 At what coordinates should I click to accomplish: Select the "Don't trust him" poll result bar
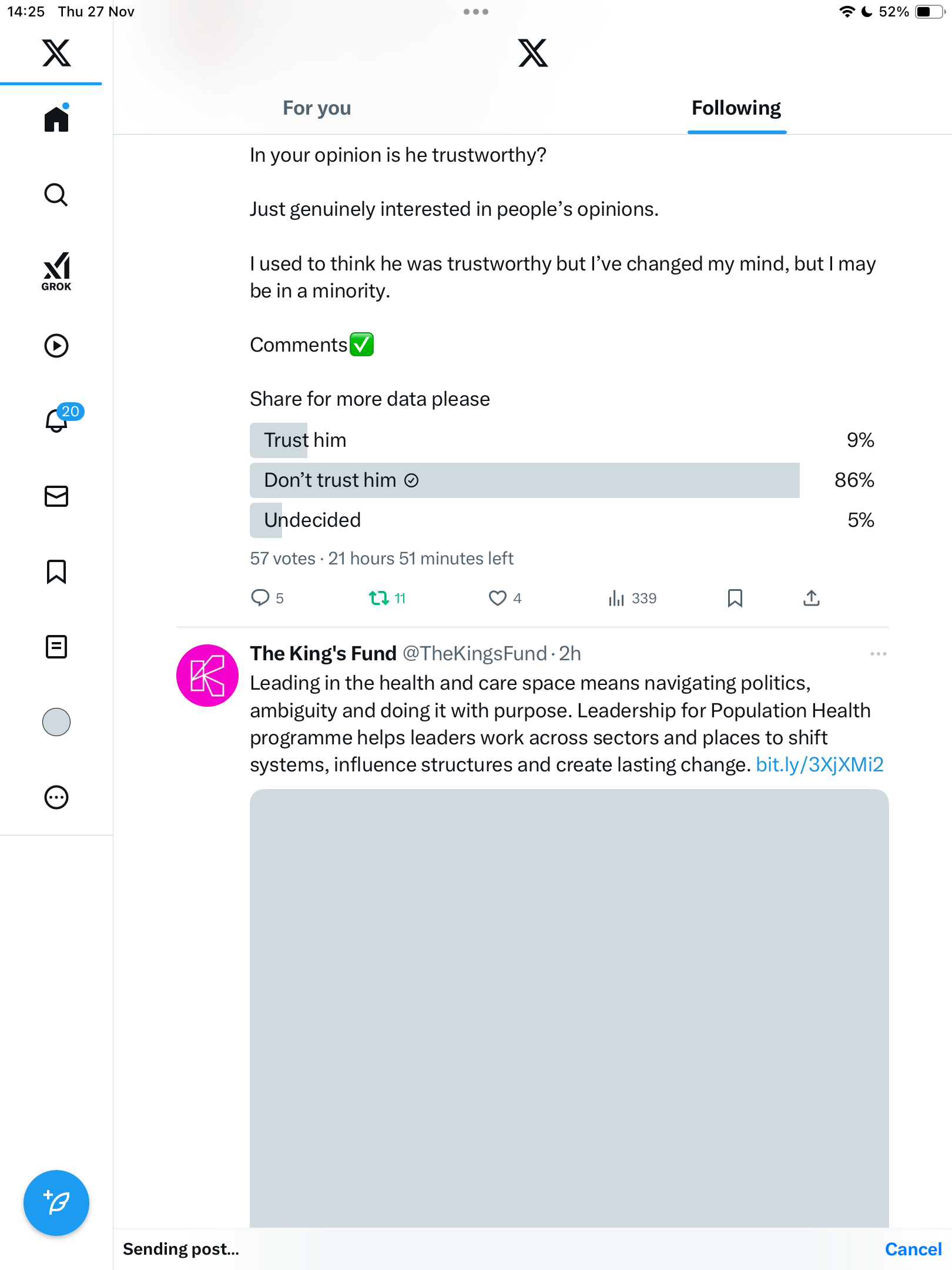click(524, 480)
